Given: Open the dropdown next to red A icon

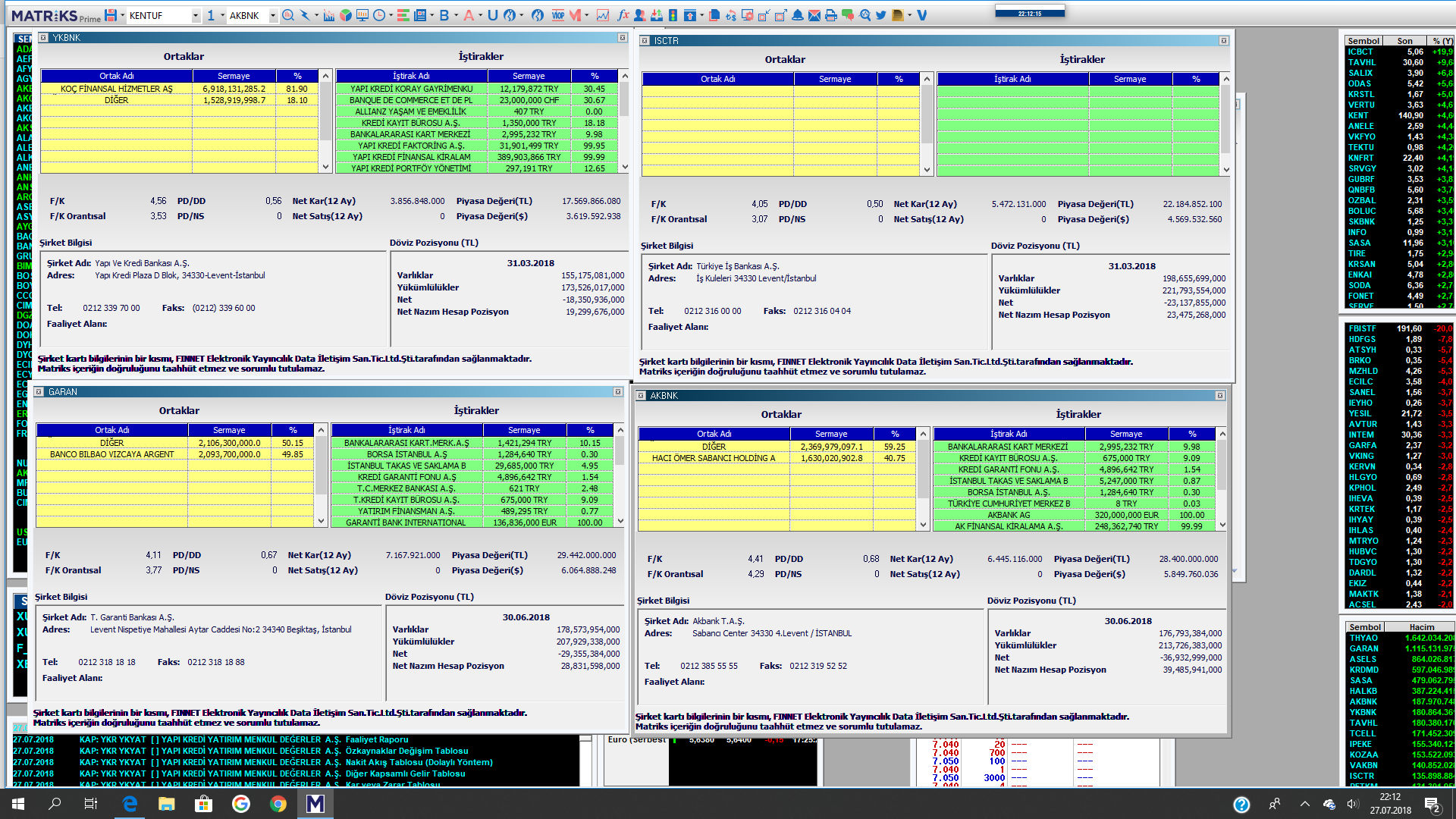Looking at the screenshot, I should pos(480,15).
